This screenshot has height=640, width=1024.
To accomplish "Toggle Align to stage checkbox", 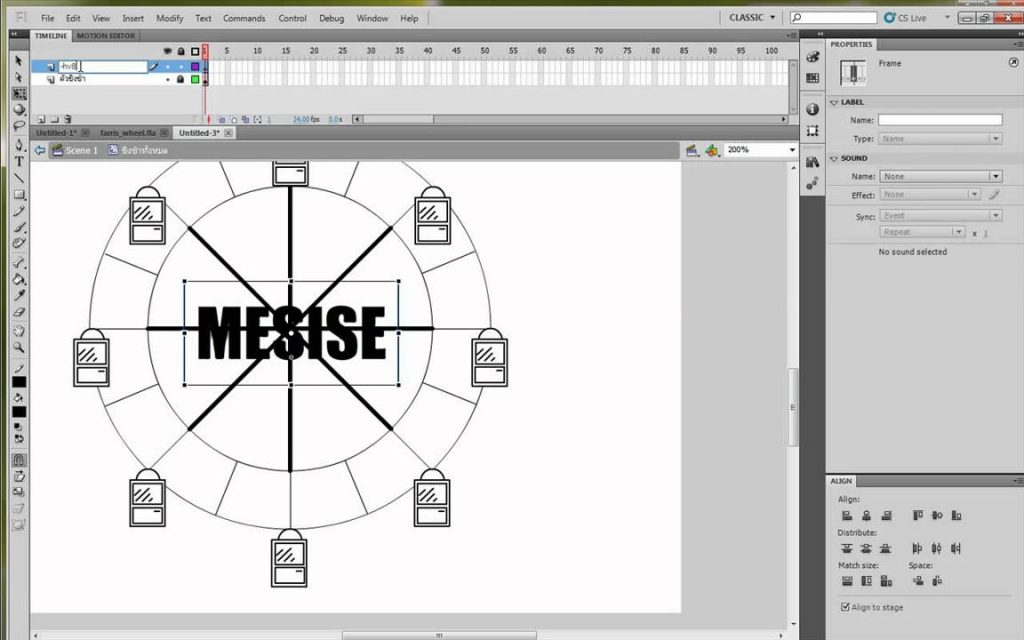I will click(x=845, y=607).
